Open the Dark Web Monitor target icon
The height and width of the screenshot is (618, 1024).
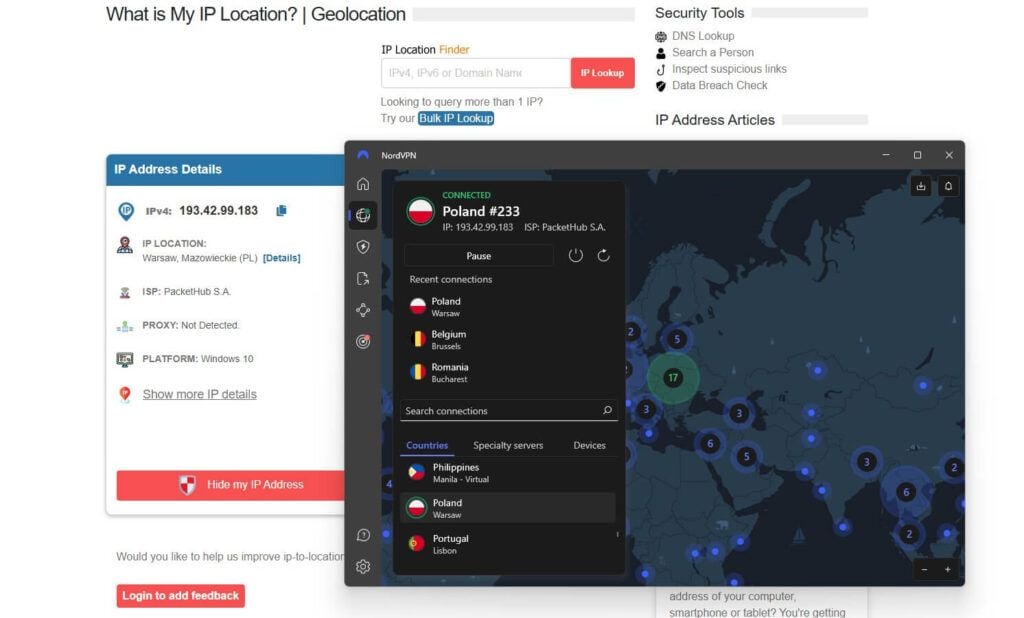coord(363,342)
